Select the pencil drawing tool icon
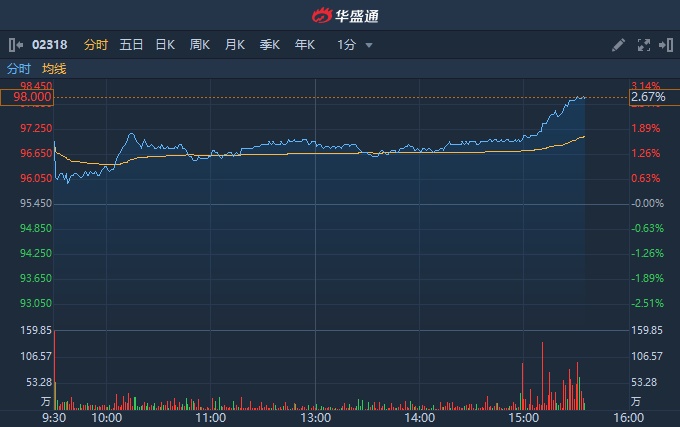The width and height of the screenshot is (680, 427). [619, 45]
